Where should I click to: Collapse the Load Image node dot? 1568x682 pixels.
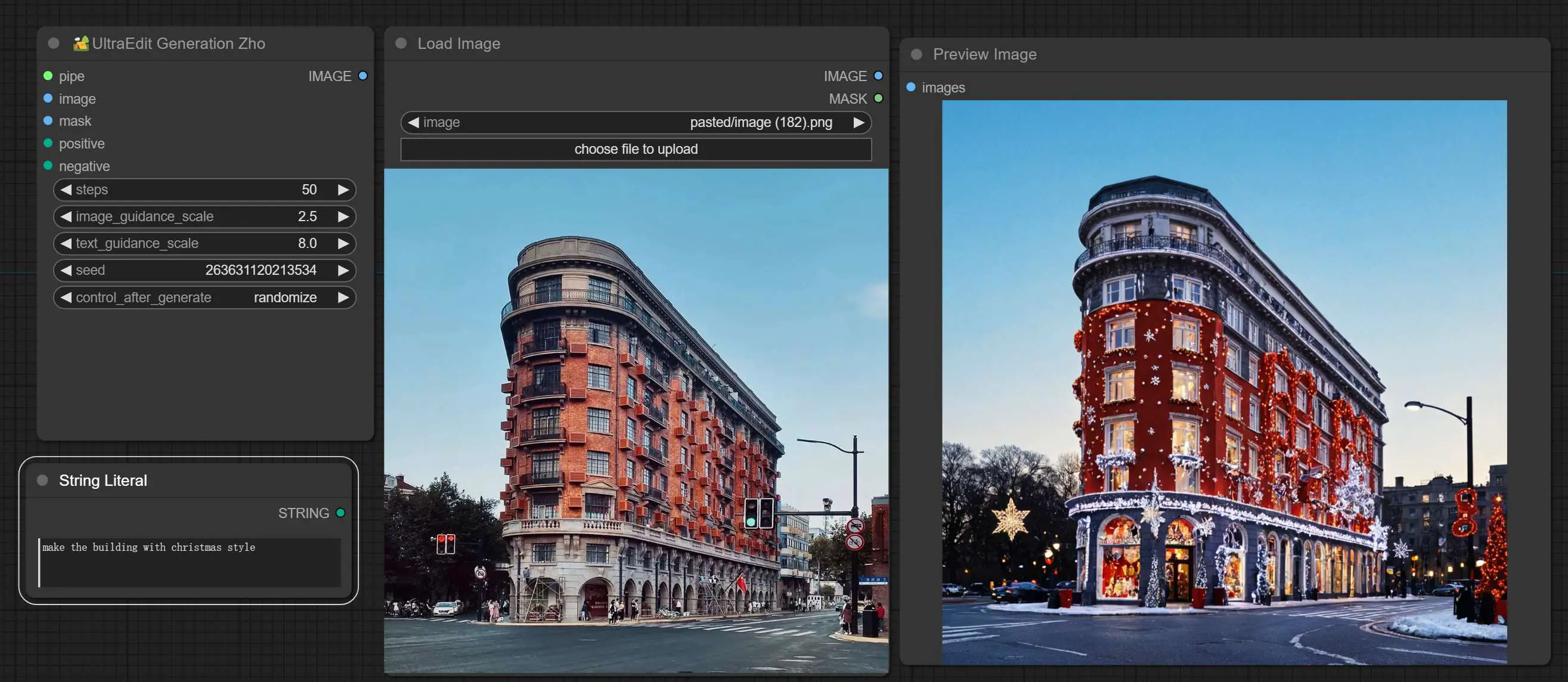[401, 43]
